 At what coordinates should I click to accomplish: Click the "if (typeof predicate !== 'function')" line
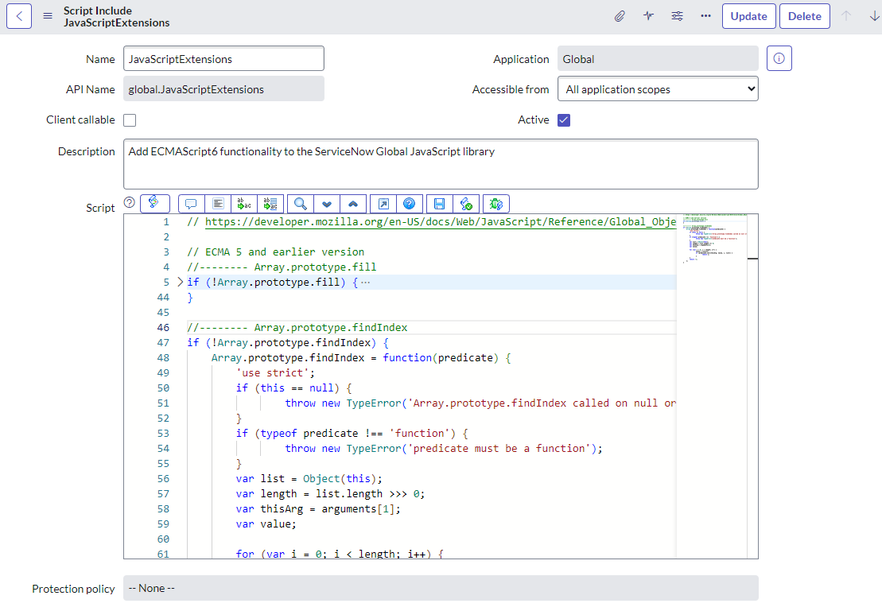[352, 433]
